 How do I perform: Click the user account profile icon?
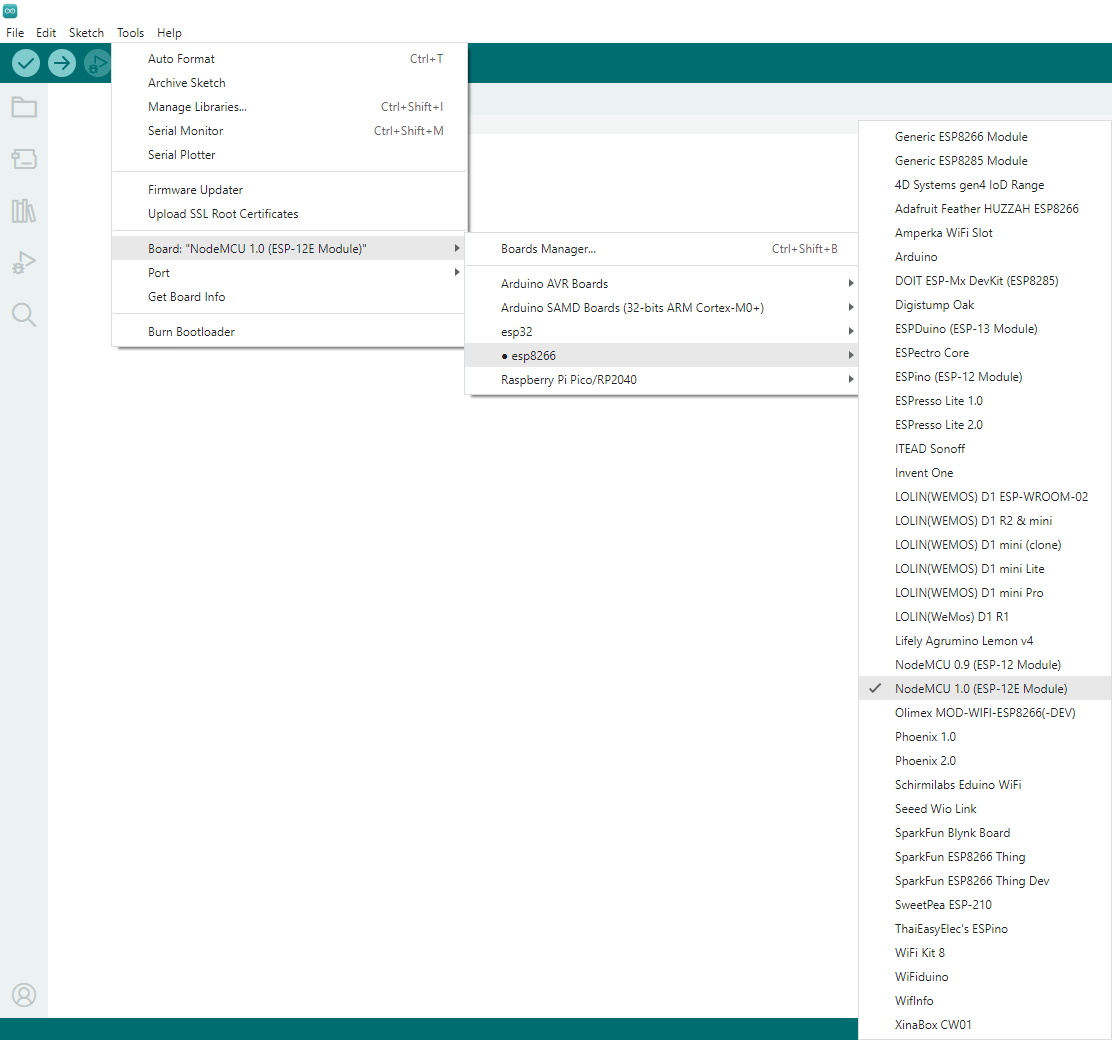coord(24,995)
